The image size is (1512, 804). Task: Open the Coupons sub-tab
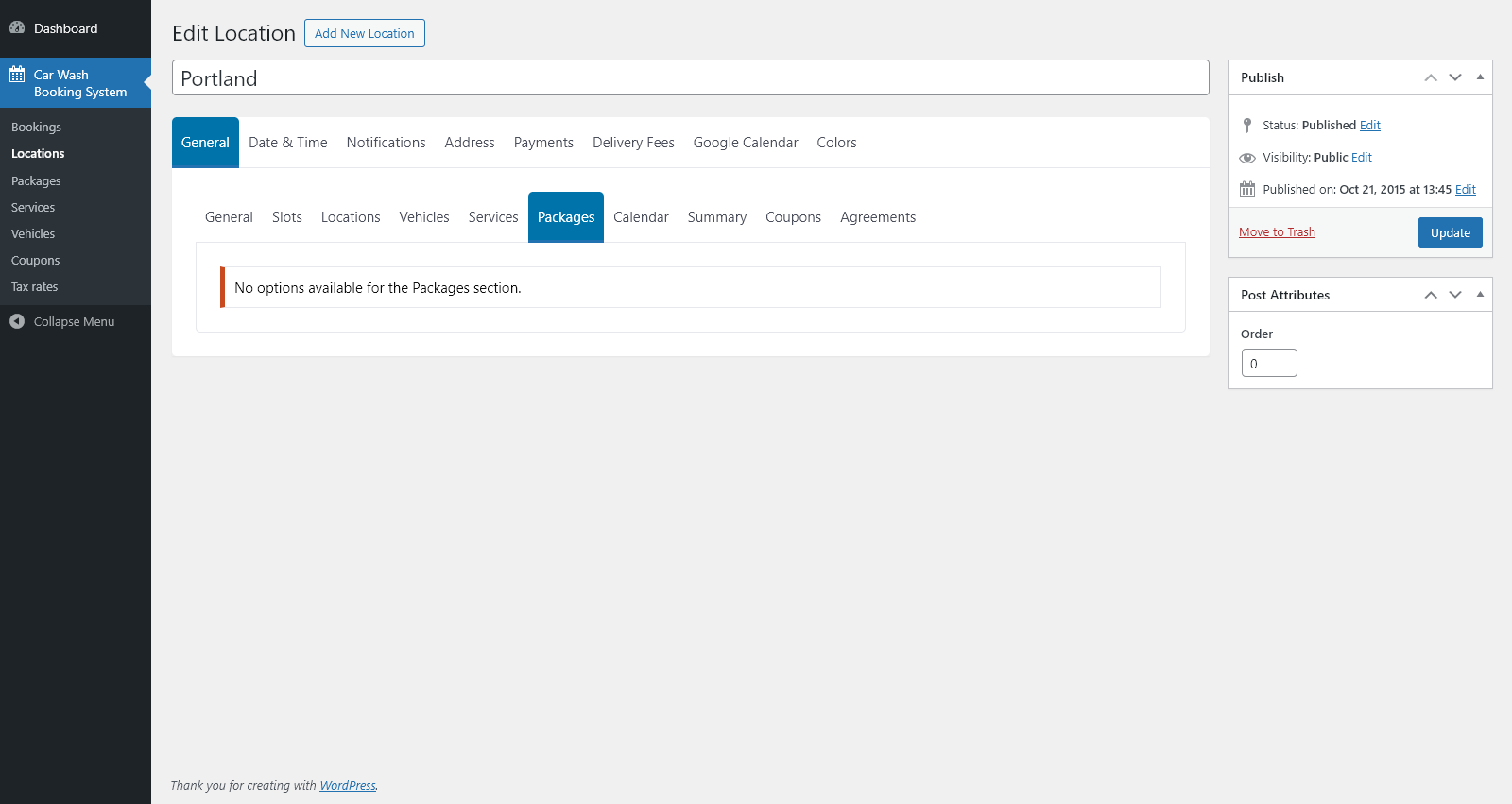coord(793,217)
